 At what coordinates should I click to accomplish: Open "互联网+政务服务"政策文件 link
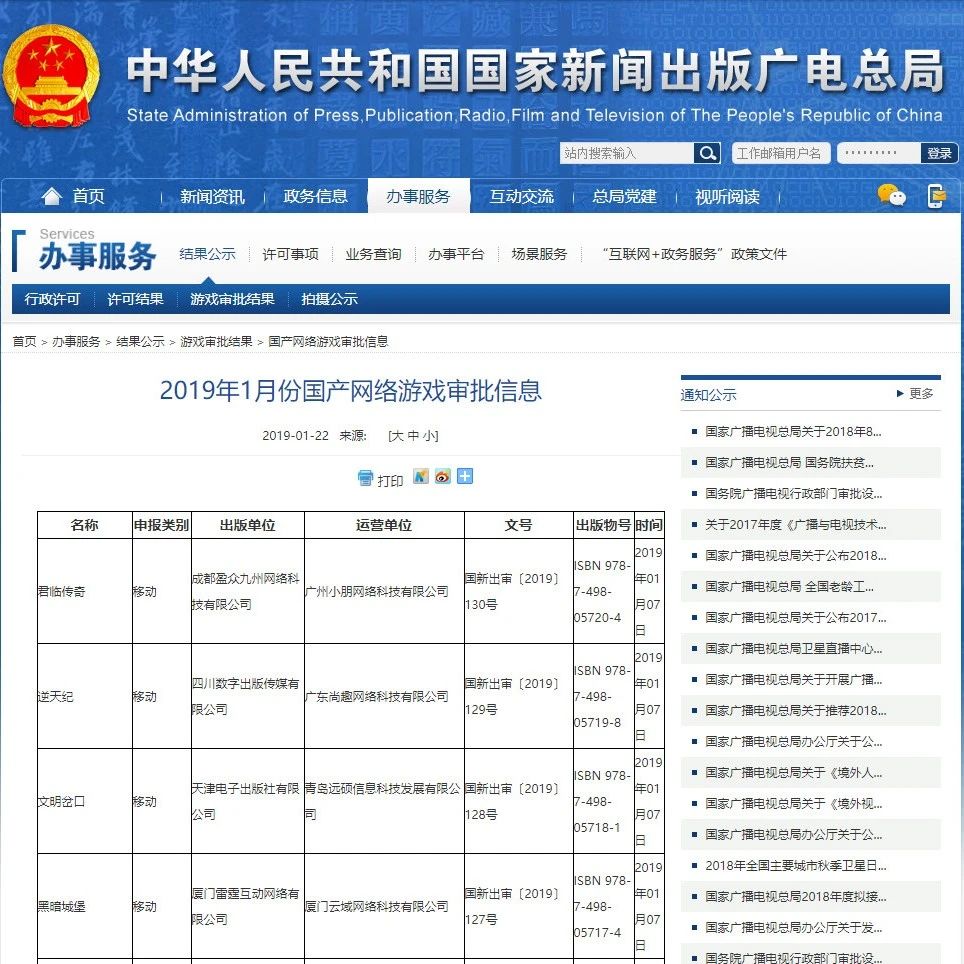tap(694, 254)
